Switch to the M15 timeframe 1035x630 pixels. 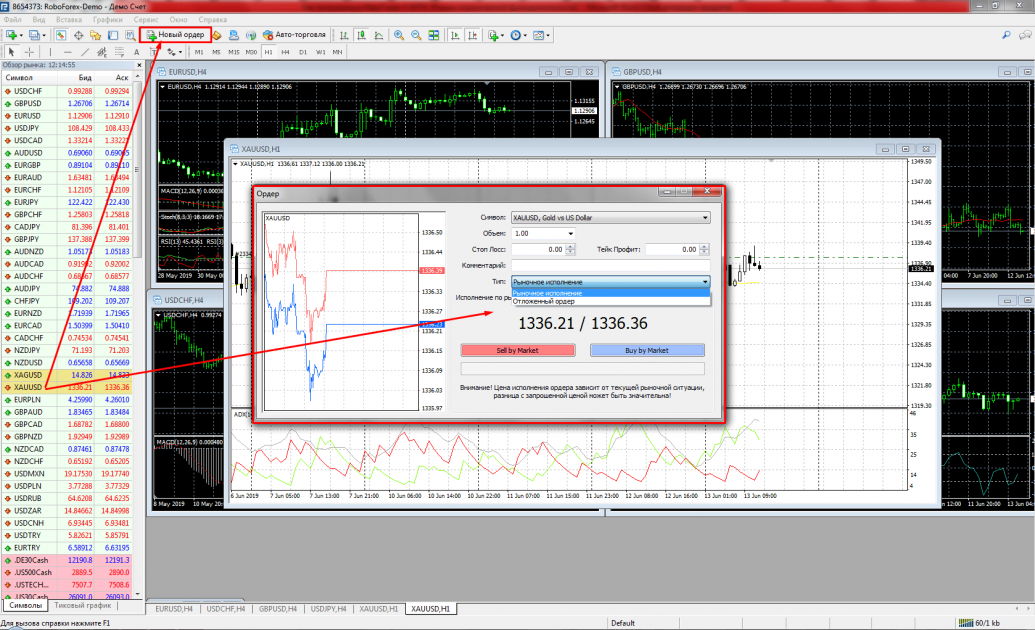233,51
